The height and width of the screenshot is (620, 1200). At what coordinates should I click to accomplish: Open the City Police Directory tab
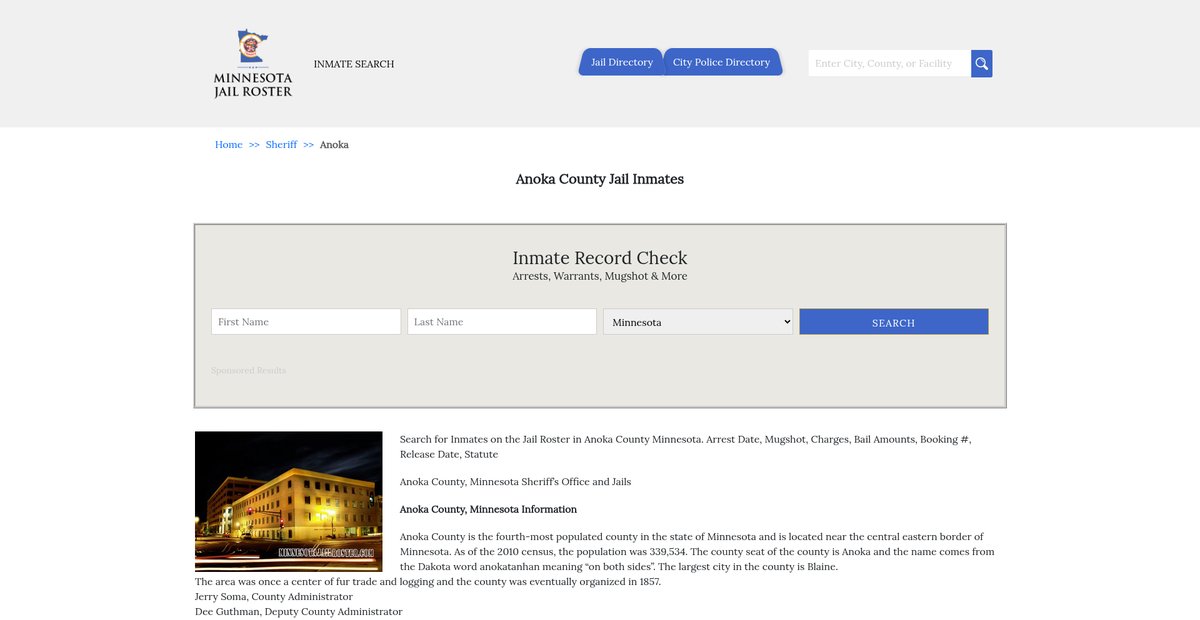(721, 62)
